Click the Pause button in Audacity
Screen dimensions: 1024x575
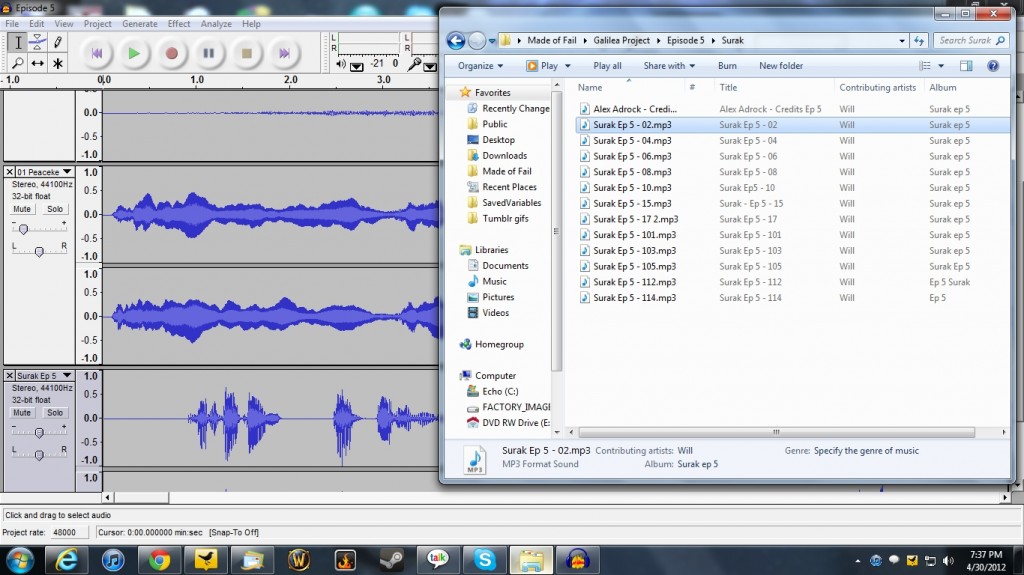[209, 54]
